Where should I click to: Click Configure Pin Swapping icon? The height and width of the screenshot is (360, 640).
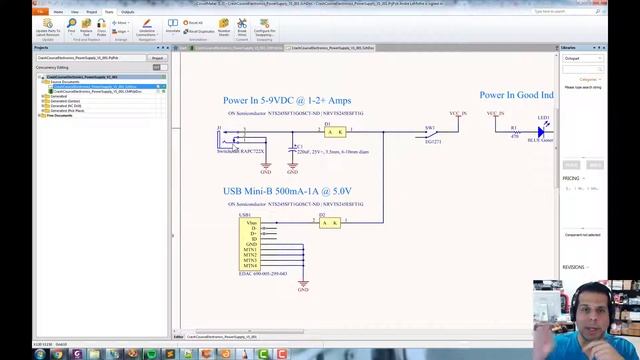(264, 28)
